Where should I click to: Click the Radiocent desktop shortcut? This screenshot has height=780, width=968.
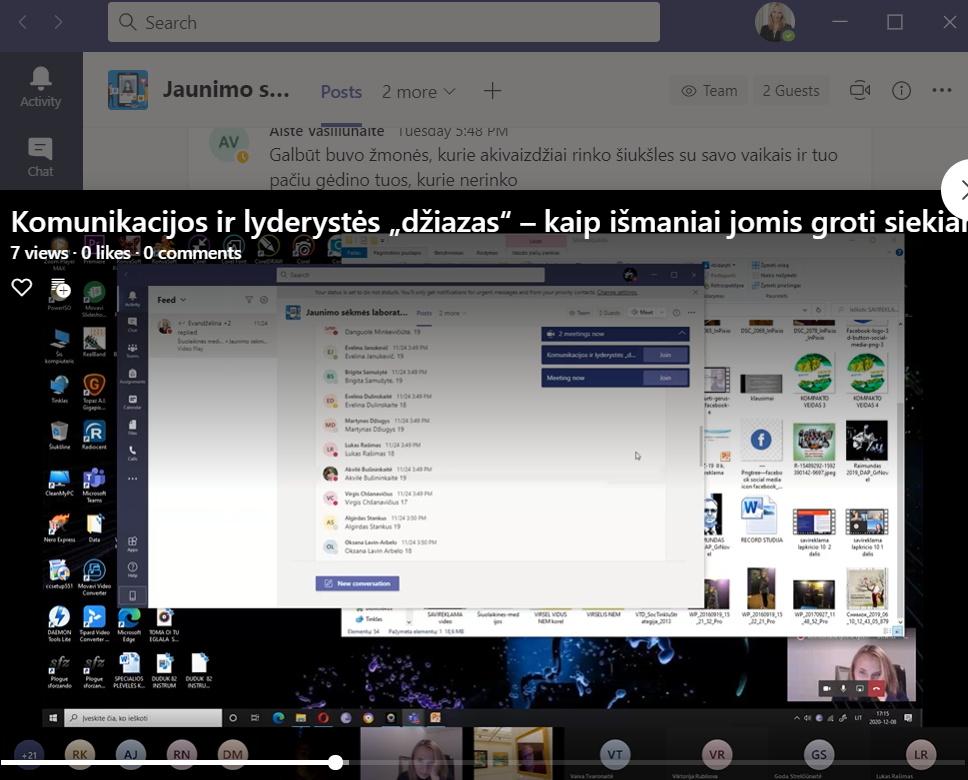coord(94,435)
